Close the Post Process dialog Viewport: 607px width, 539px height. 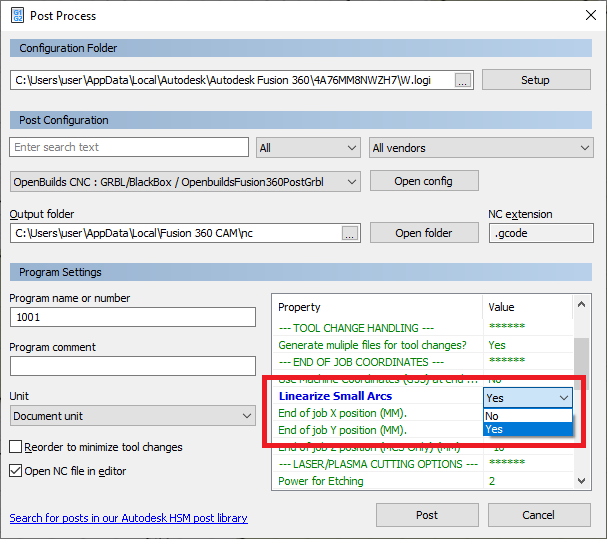(585, 16)
